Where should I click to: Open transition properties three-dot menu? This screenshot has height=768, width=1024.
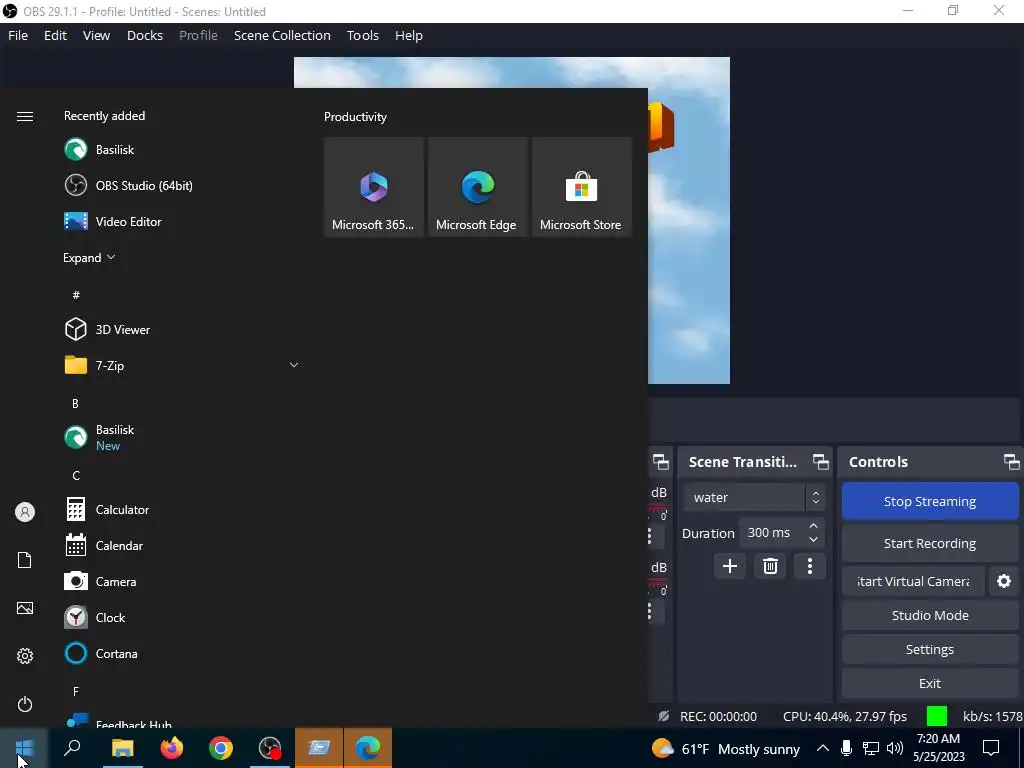810,566
